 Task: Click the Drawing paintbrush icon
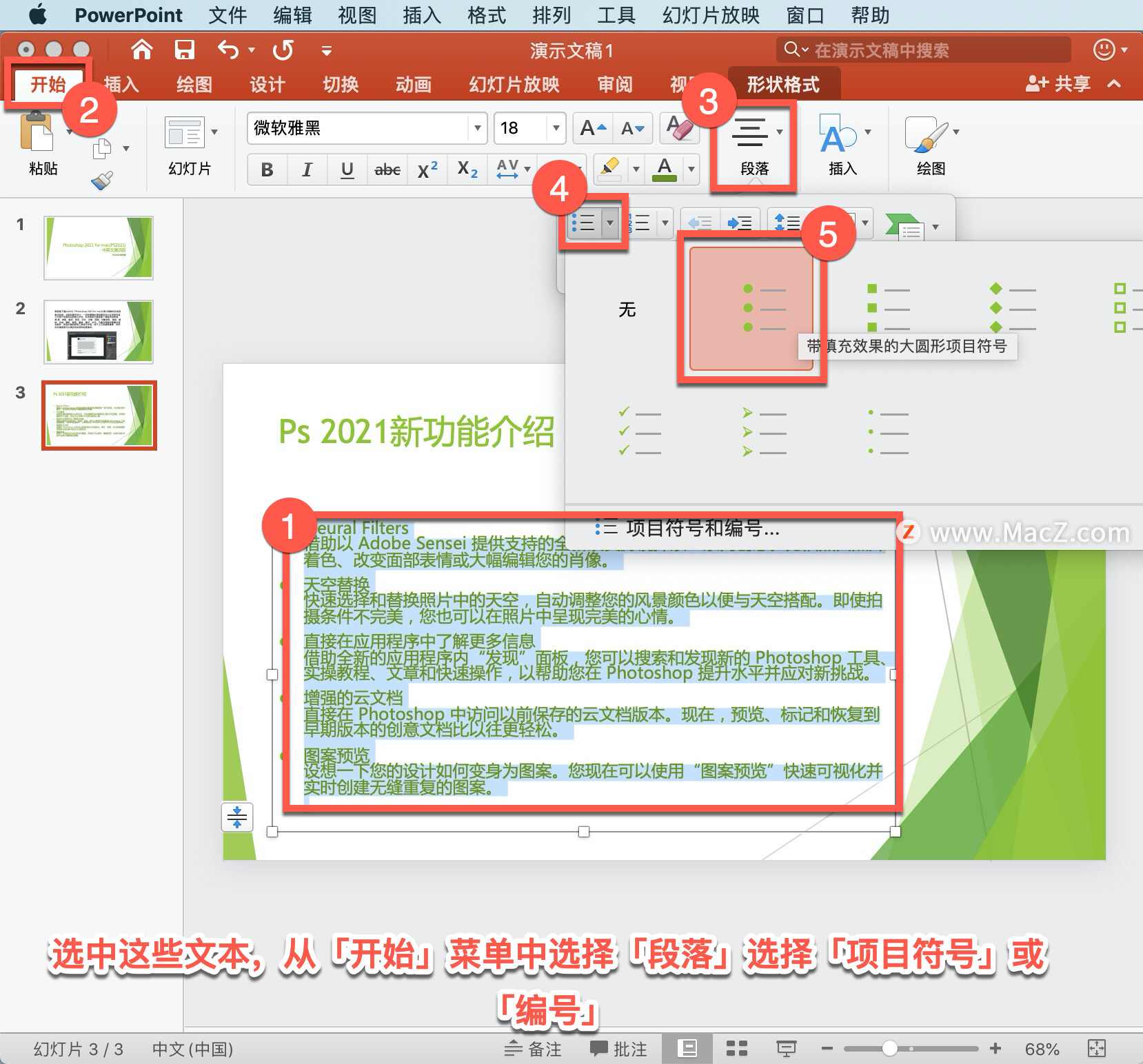[x=926, y=135]
